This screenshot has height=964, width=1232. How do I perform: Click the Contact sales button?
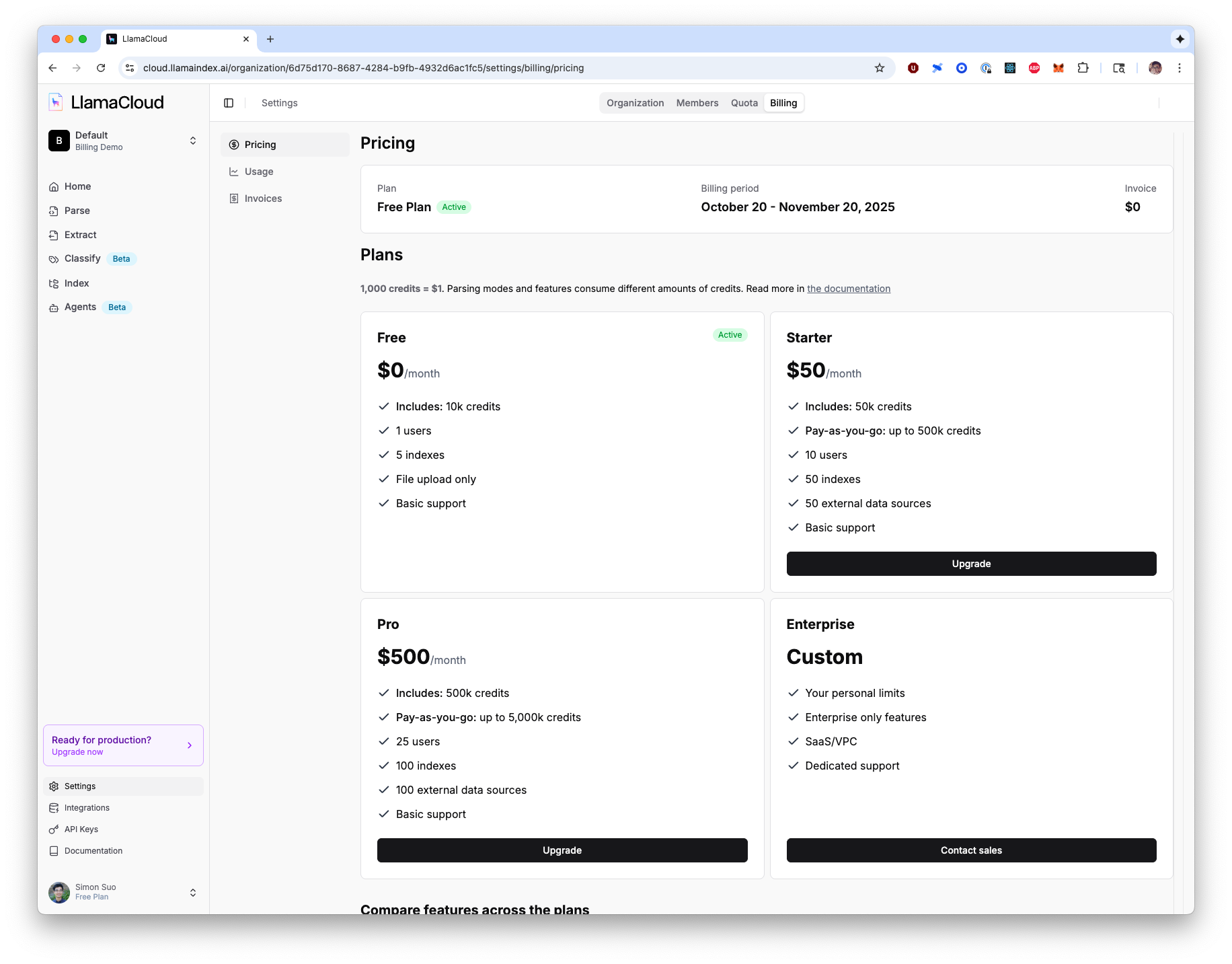point(970,850)
